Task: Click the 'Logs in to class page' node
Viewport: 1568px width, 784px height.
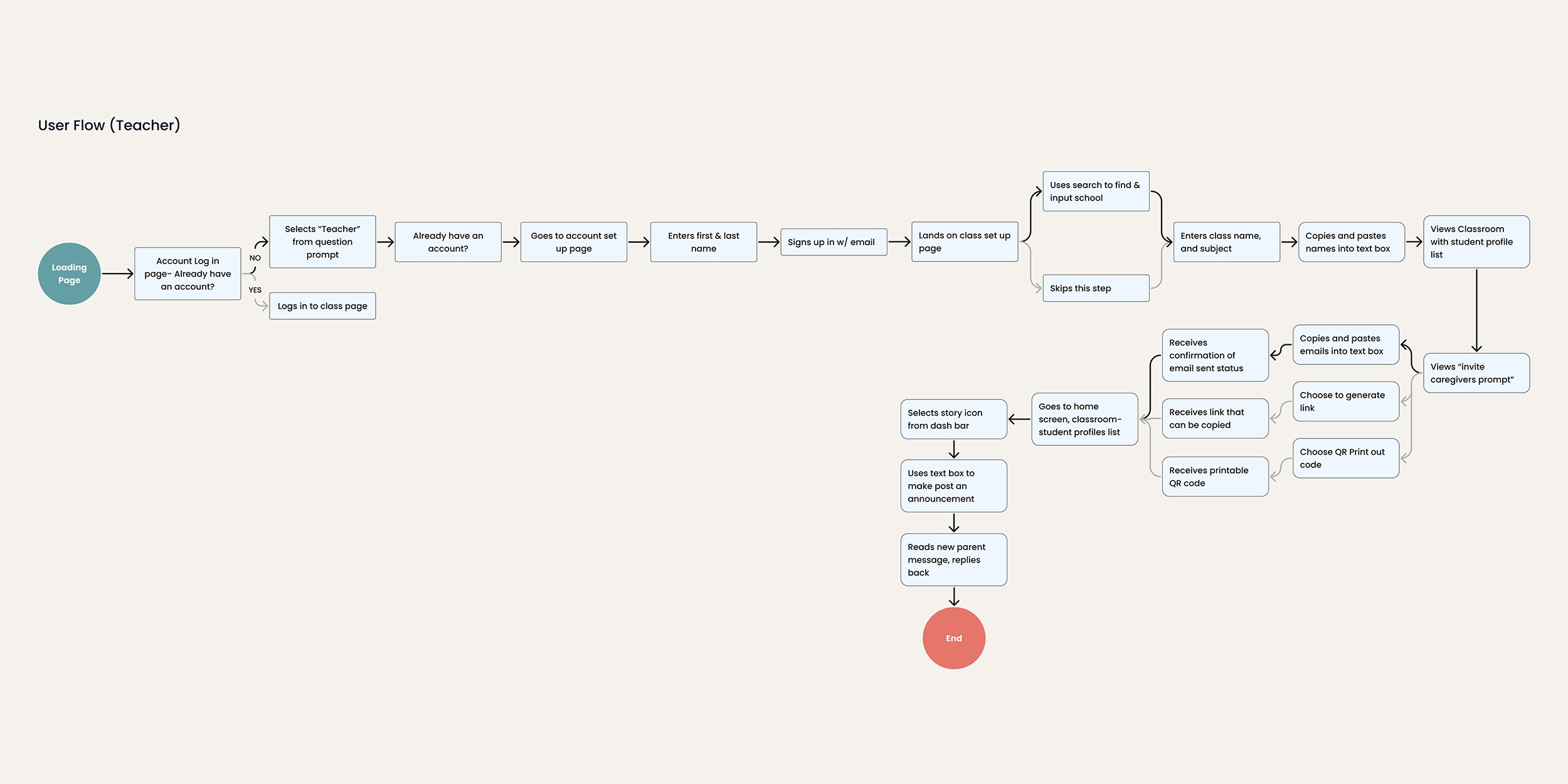Action: (x=322, y=306)
